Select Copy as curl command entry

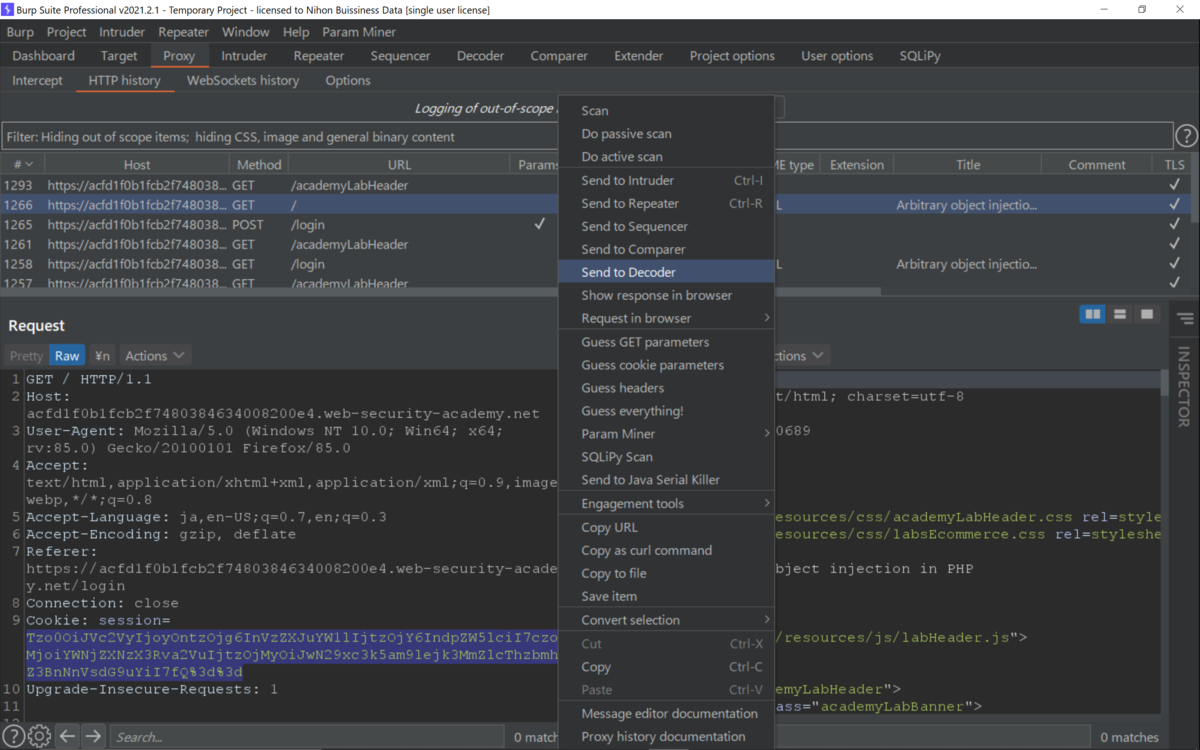coord(667,550)
